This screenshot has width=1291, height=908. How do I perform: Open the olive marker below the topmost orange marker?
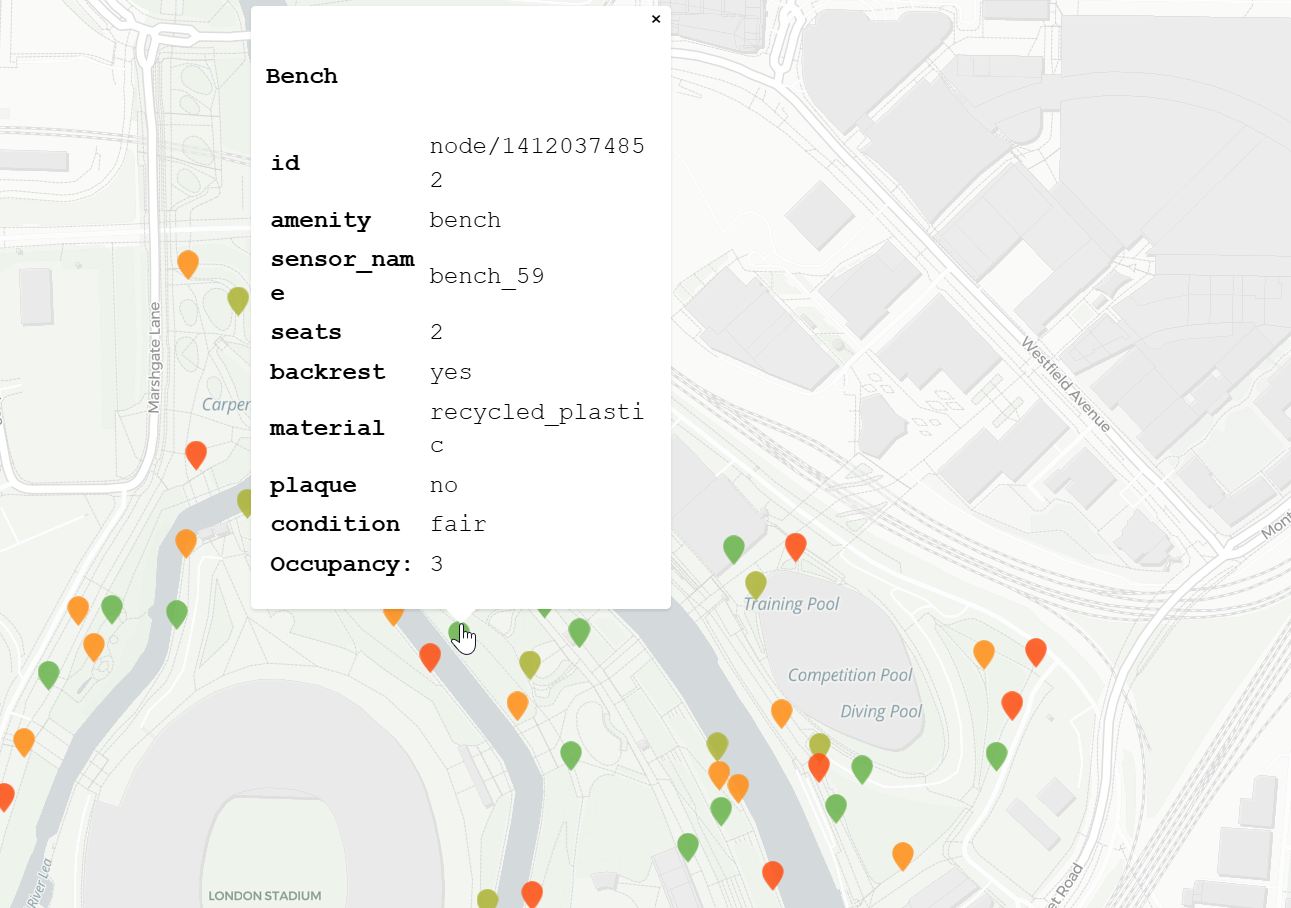click(x=238, y=300)
